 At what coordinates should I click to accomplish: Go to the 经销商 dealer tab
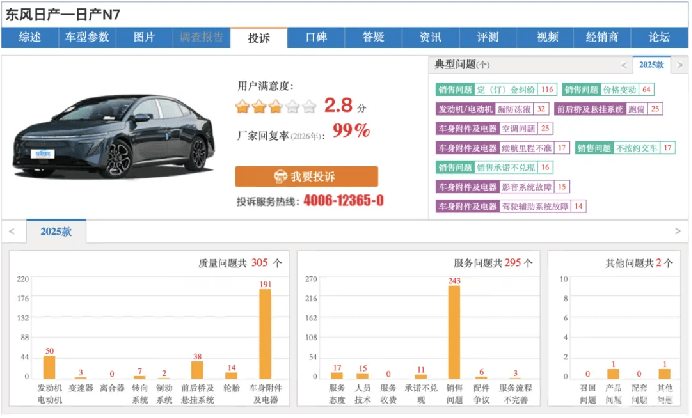coord(601,38)
